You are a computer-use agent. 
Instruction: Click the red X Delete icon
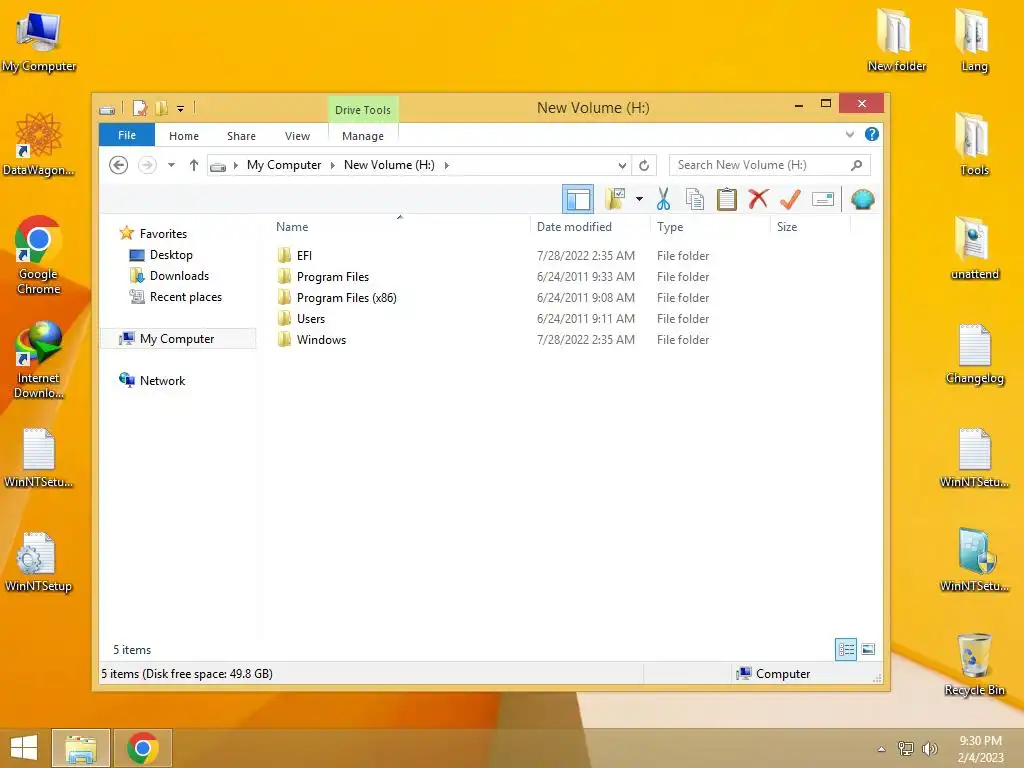758,199
